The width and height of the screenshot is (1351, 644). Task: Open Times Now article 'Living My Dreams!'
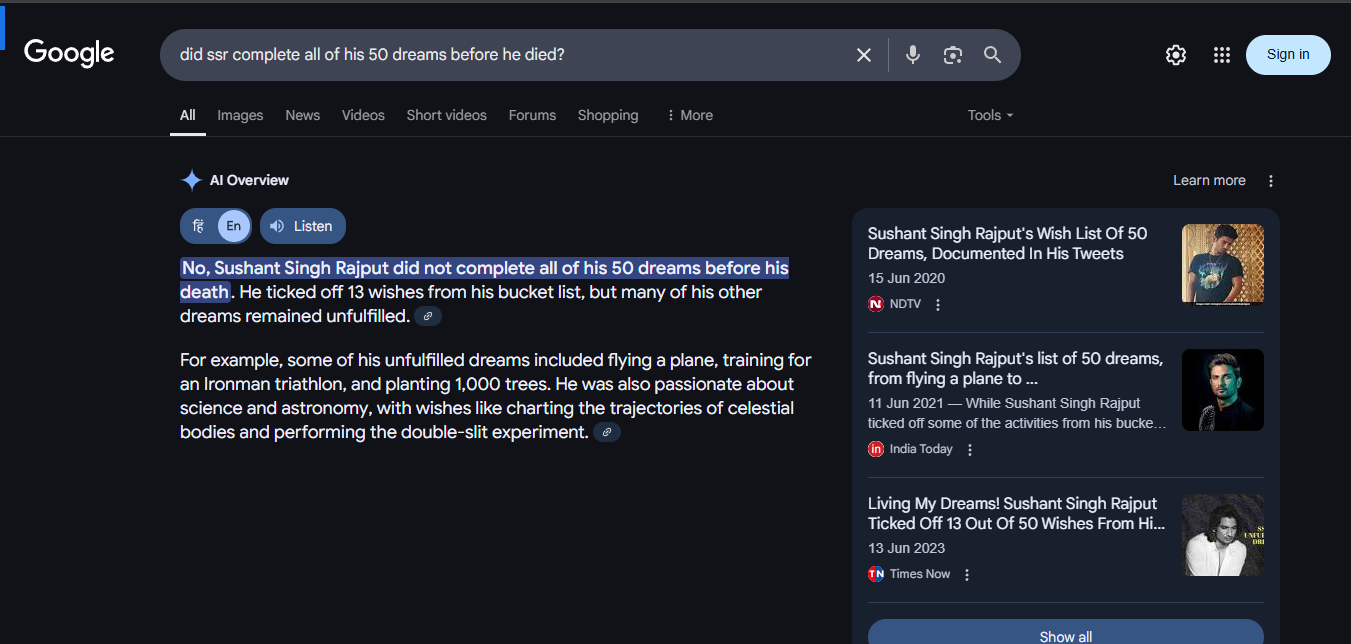1016,513
